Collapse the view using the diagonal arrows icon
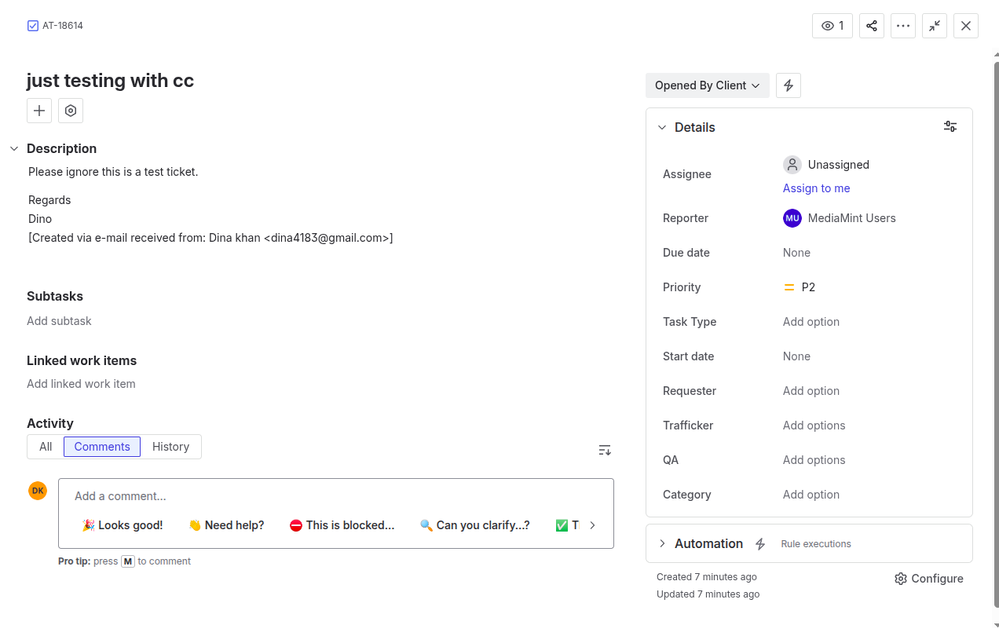Image resolution: width=999 pixels, height=628 pixels. (x=934, y=25)
